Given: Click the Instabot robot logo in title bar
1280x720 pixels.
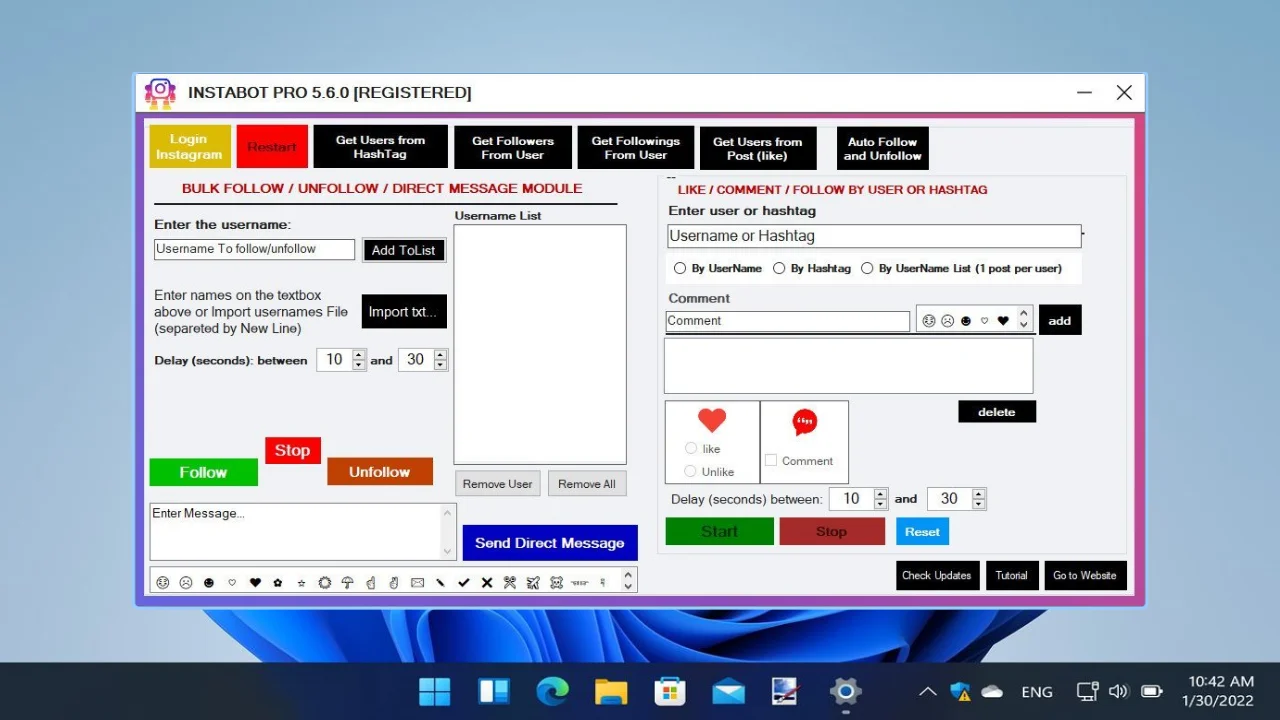Looking at the screenshot, I should 160,93.
